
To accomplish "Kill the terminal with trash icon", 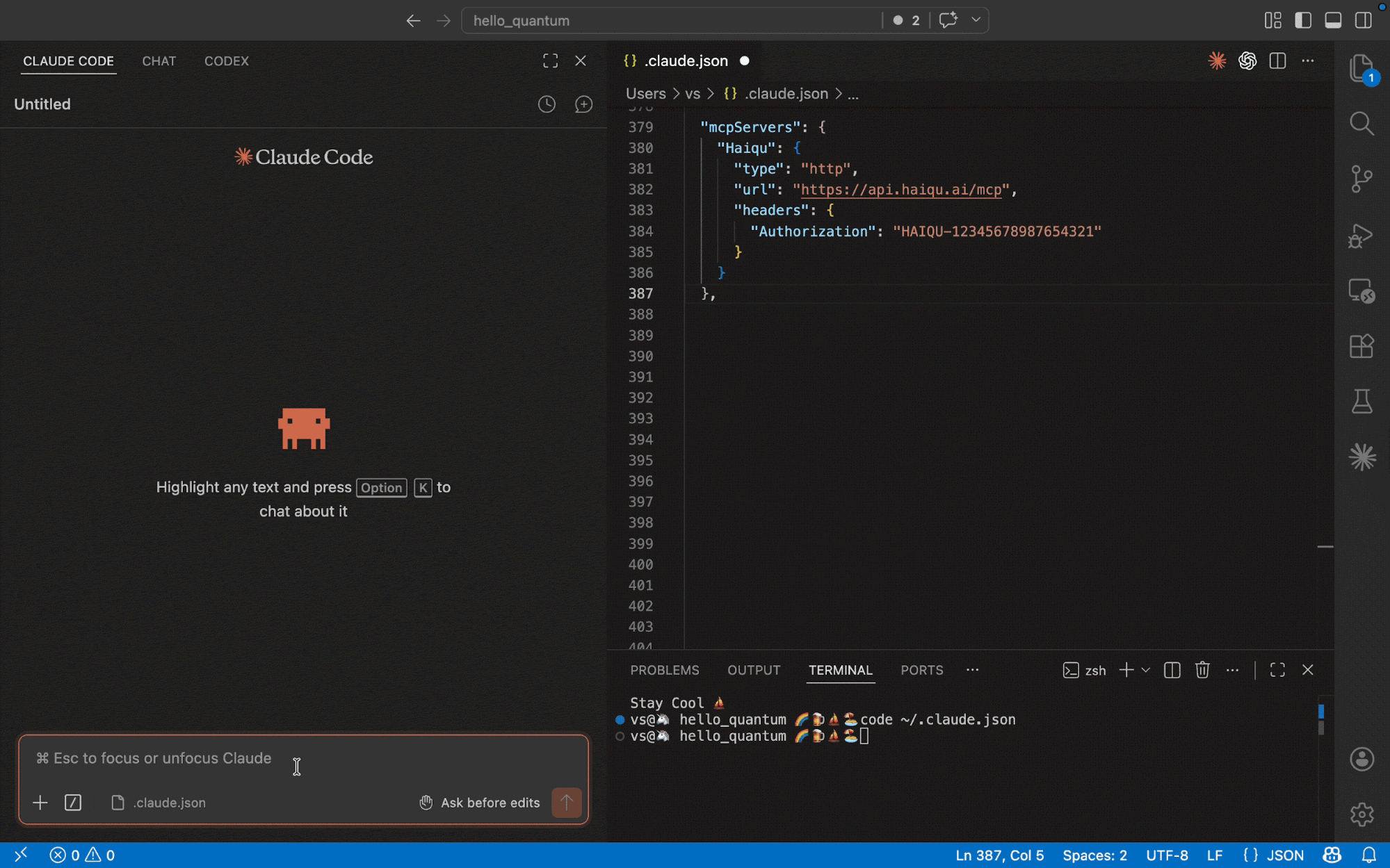I will tap(1202, 670).
